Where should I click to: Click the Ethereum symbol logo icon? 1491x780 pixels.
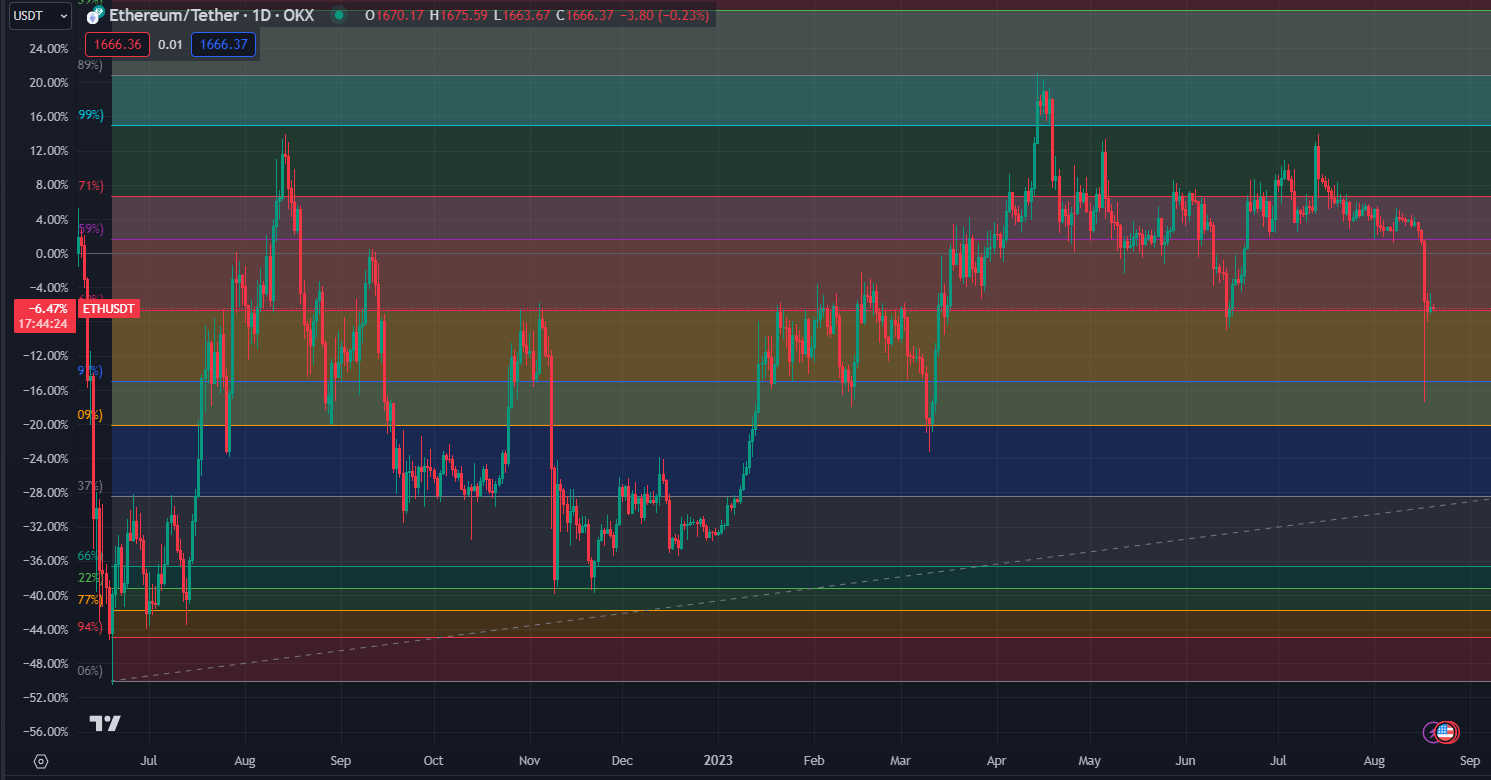pos(94,16)
